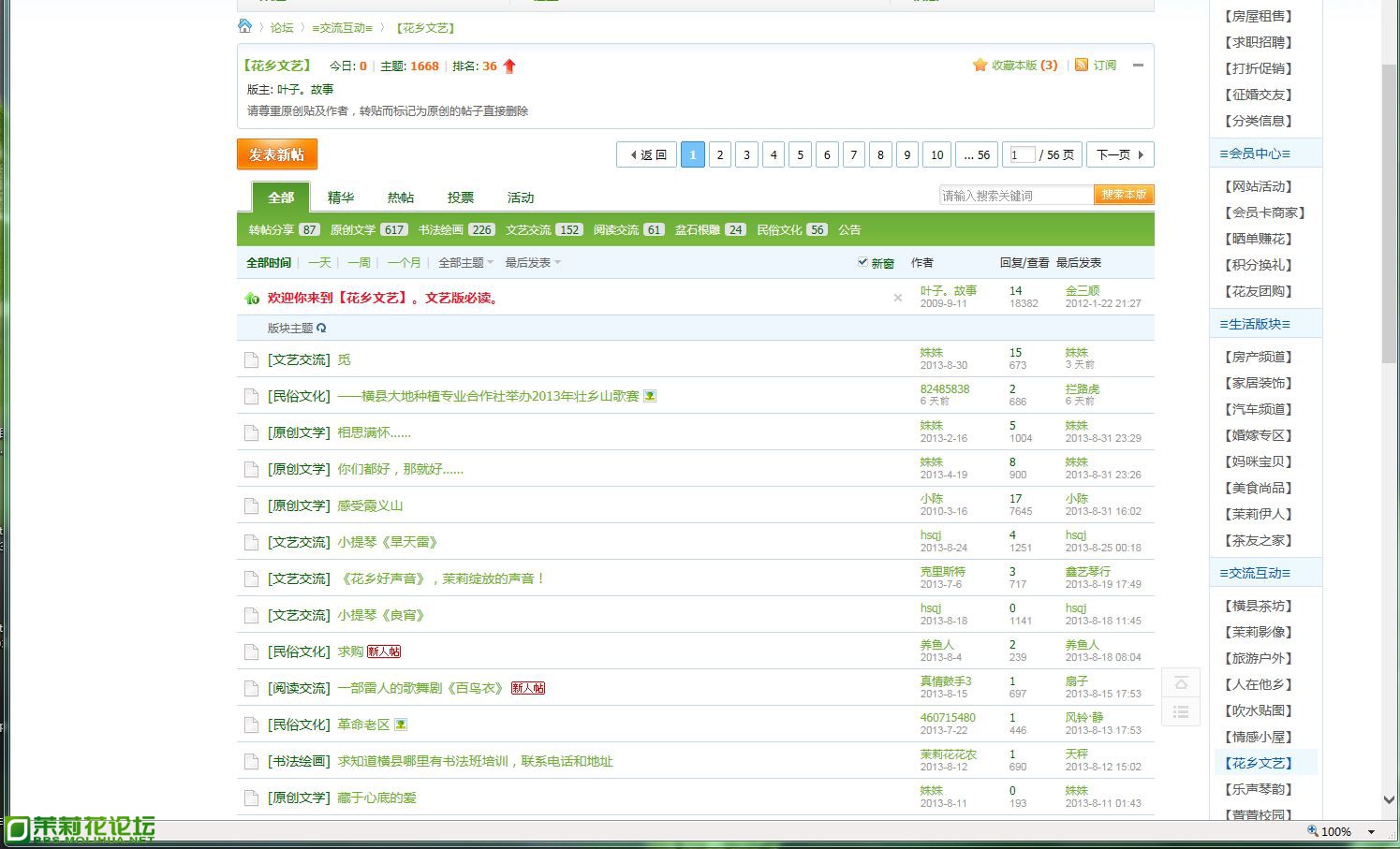This screenshot has height=849, width=1400.
Task: Go to page 2 of the thread list
Action: point(720,155)
